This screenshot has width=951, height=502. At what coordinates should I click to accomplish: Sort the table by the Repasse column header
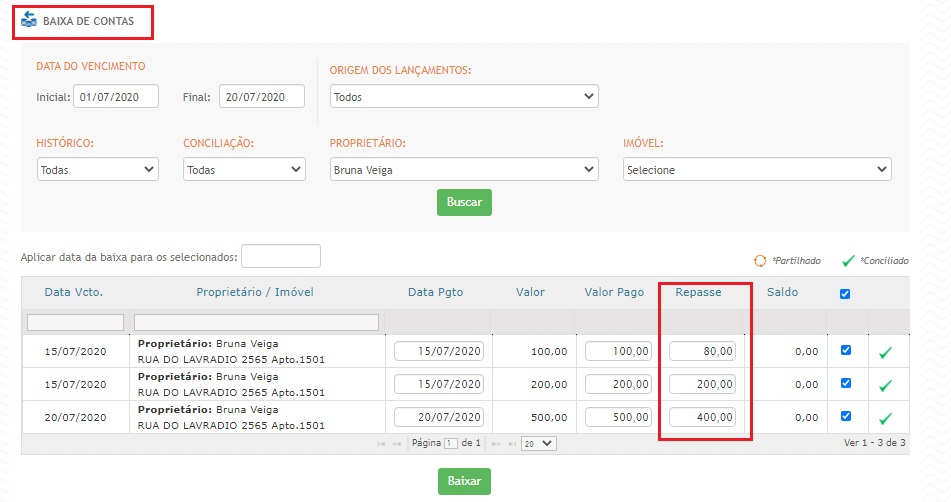[x=698, y=292]
